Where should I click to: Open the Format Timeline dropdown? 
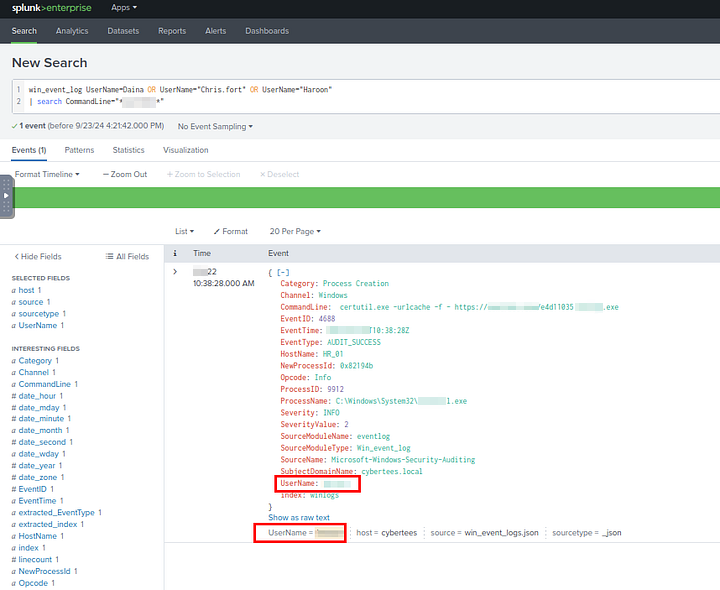click(47, 174)
